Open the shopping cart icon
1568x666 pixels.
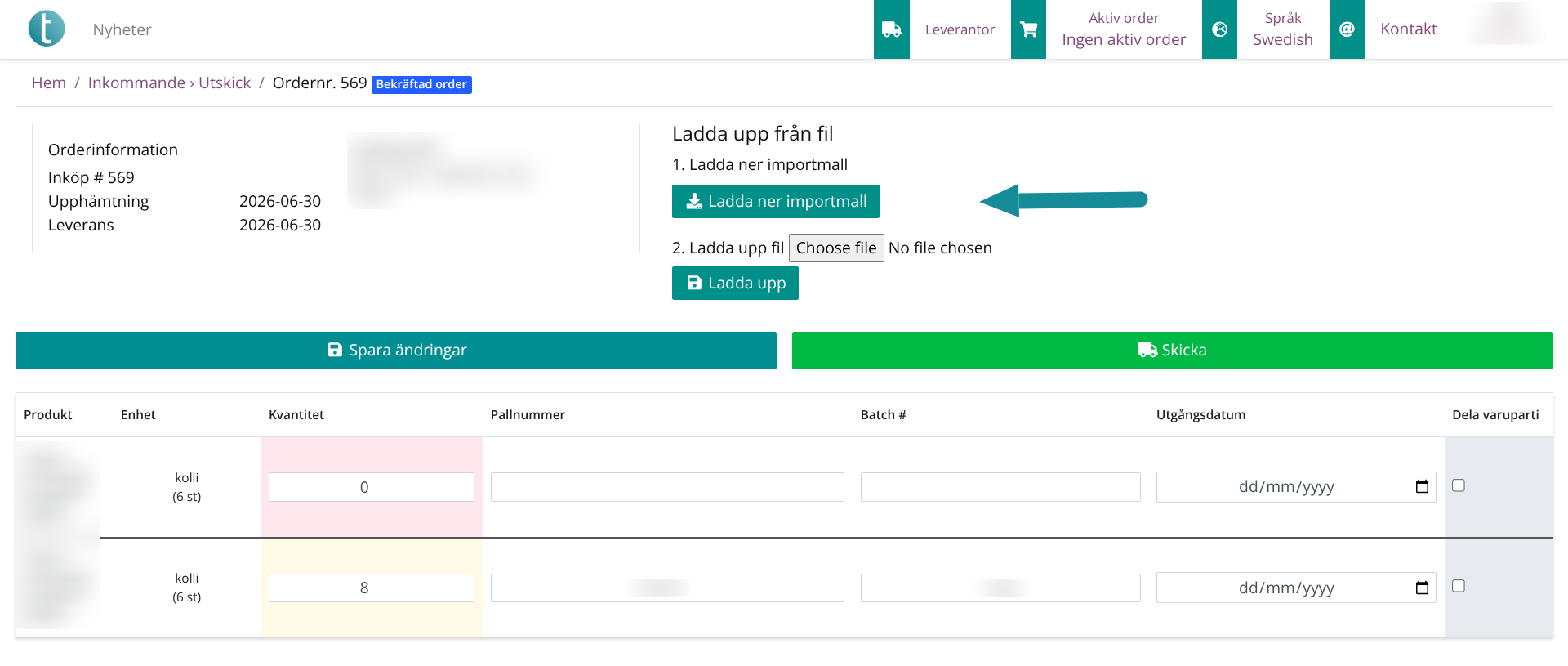click(1029, 29)
